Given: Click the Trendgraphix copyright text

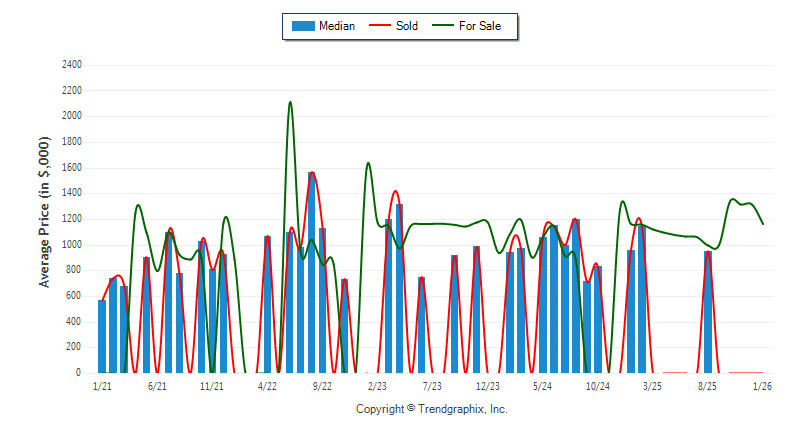Looking at the screenshot, I should click(x=431, y=409).
